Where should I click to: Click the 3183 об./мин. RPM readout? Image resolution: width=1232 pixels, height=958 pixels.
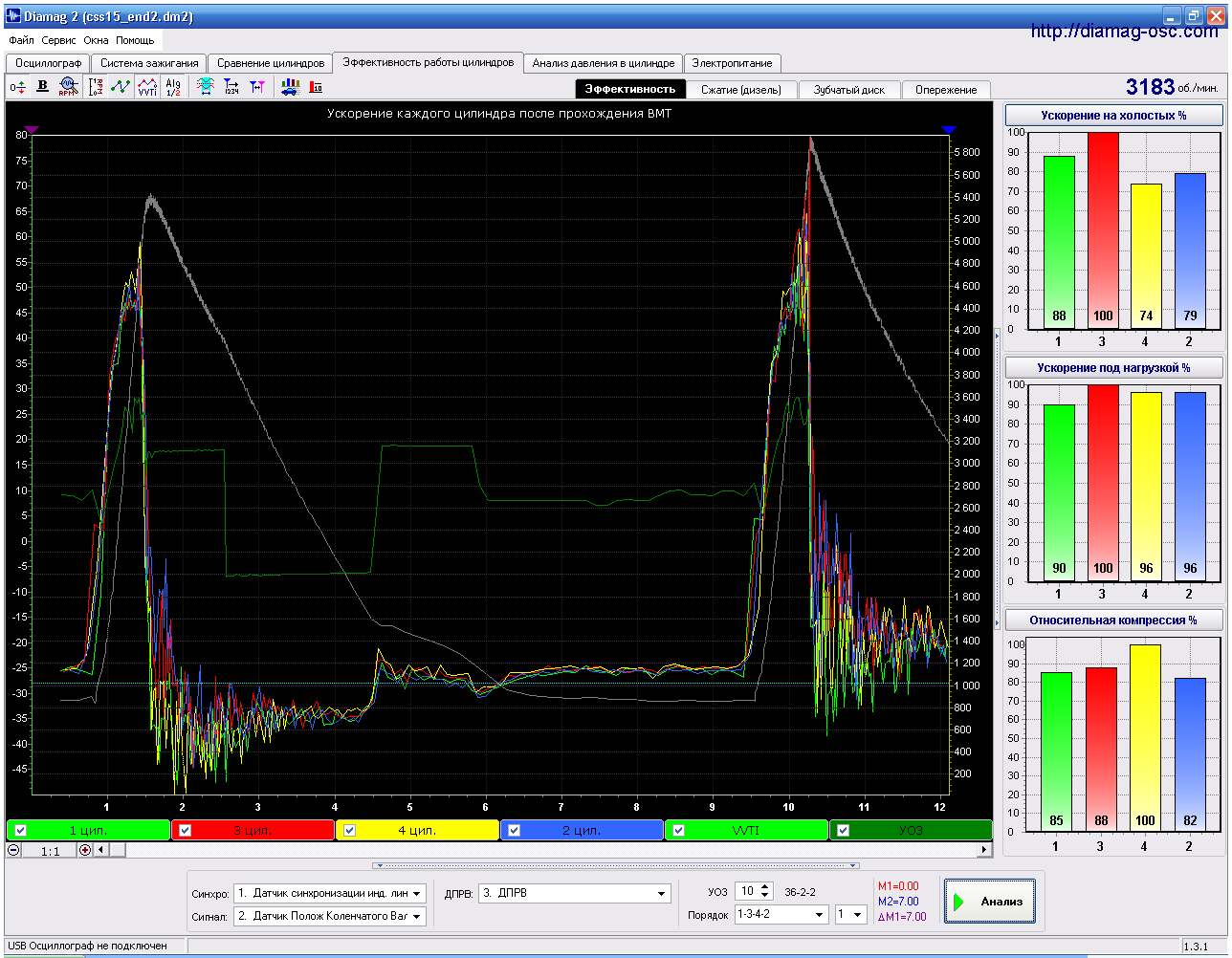pyautogui.click(x=1173, y=87)
